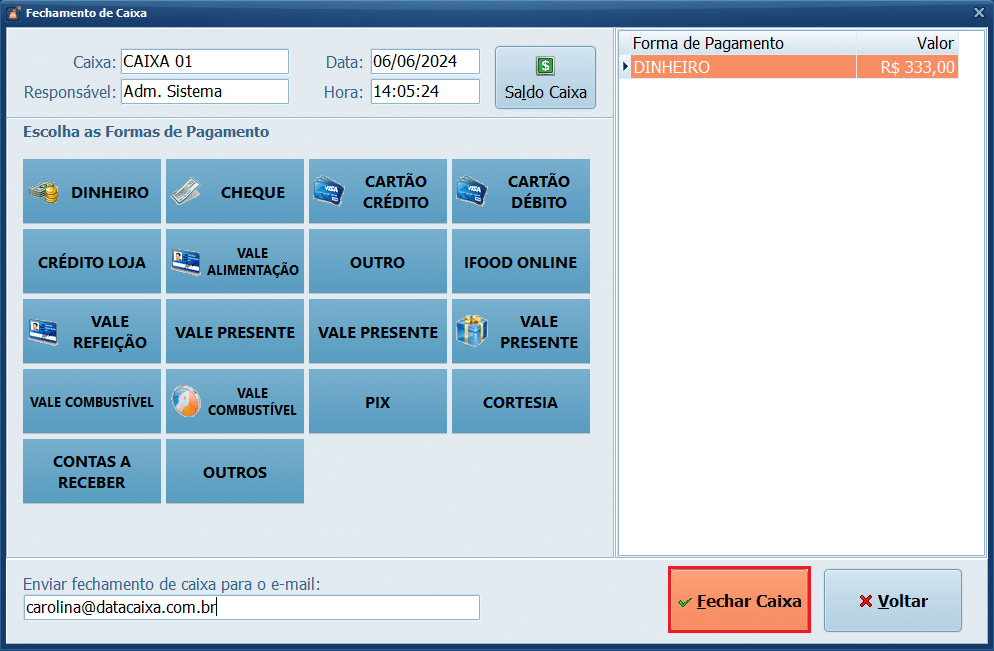The height and width of the screenshot is (651, 994).
Task: Click the title bar application icon
Action: (13, 13)
